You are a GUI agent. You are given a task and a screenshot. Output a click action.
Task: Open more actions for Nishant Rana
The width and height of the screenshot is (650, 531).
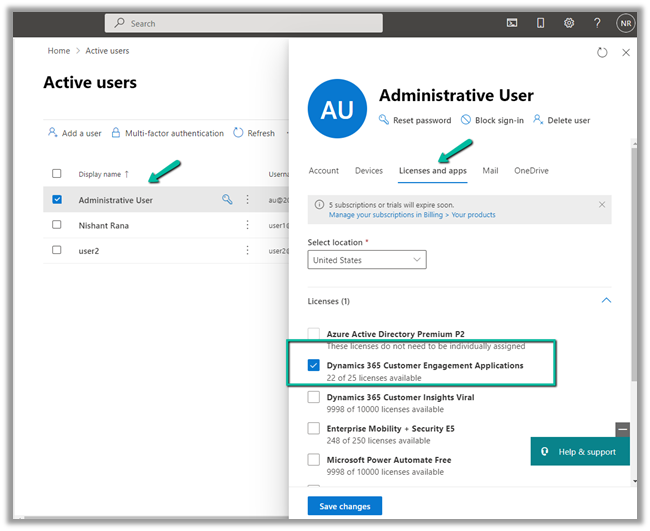pyautogui.click(x=247, y=225)
